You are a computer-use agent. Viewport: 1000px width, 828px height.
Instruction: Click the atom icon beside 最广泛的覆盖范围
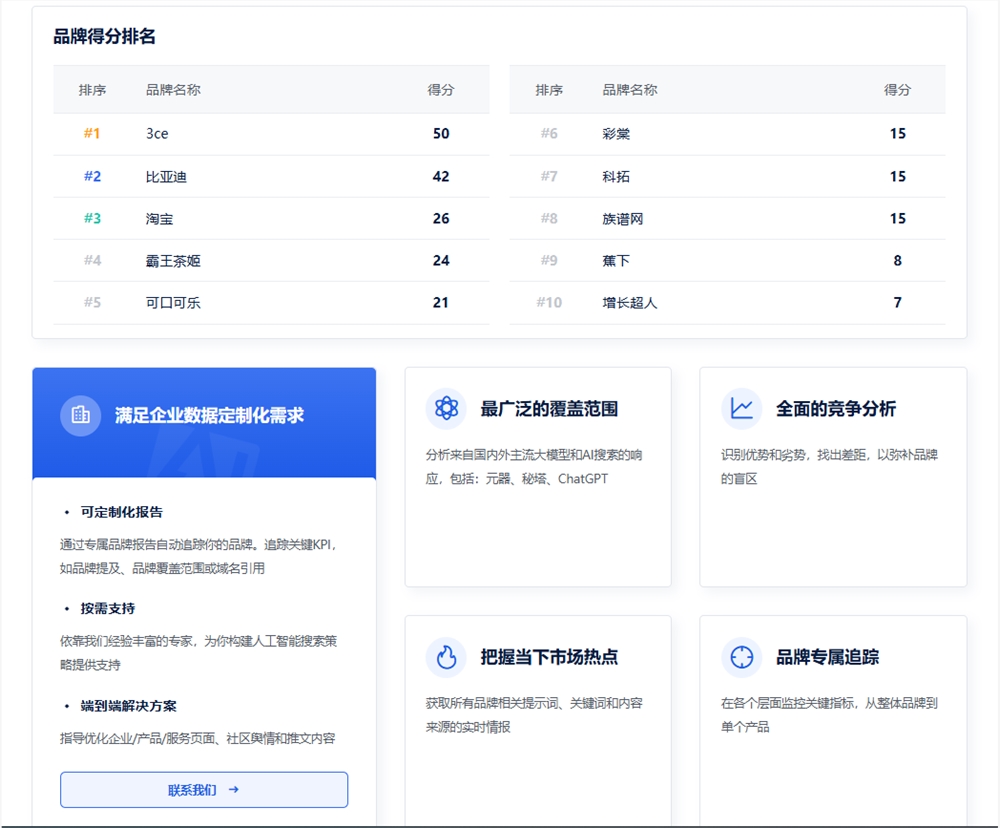pyautogui.click(x=446, y=408)
